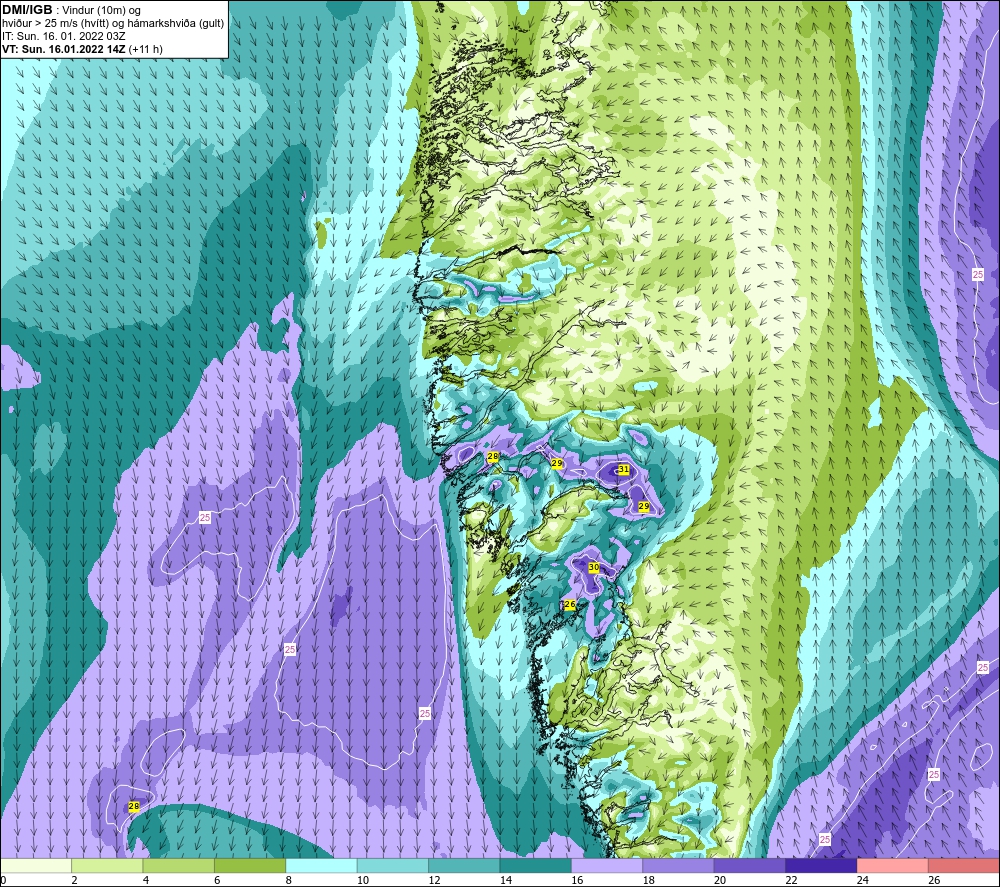1000x887 pixels.
Task: Pick the 10–12 m/s turquoise legend swatch
Action: tap(393, 865)
